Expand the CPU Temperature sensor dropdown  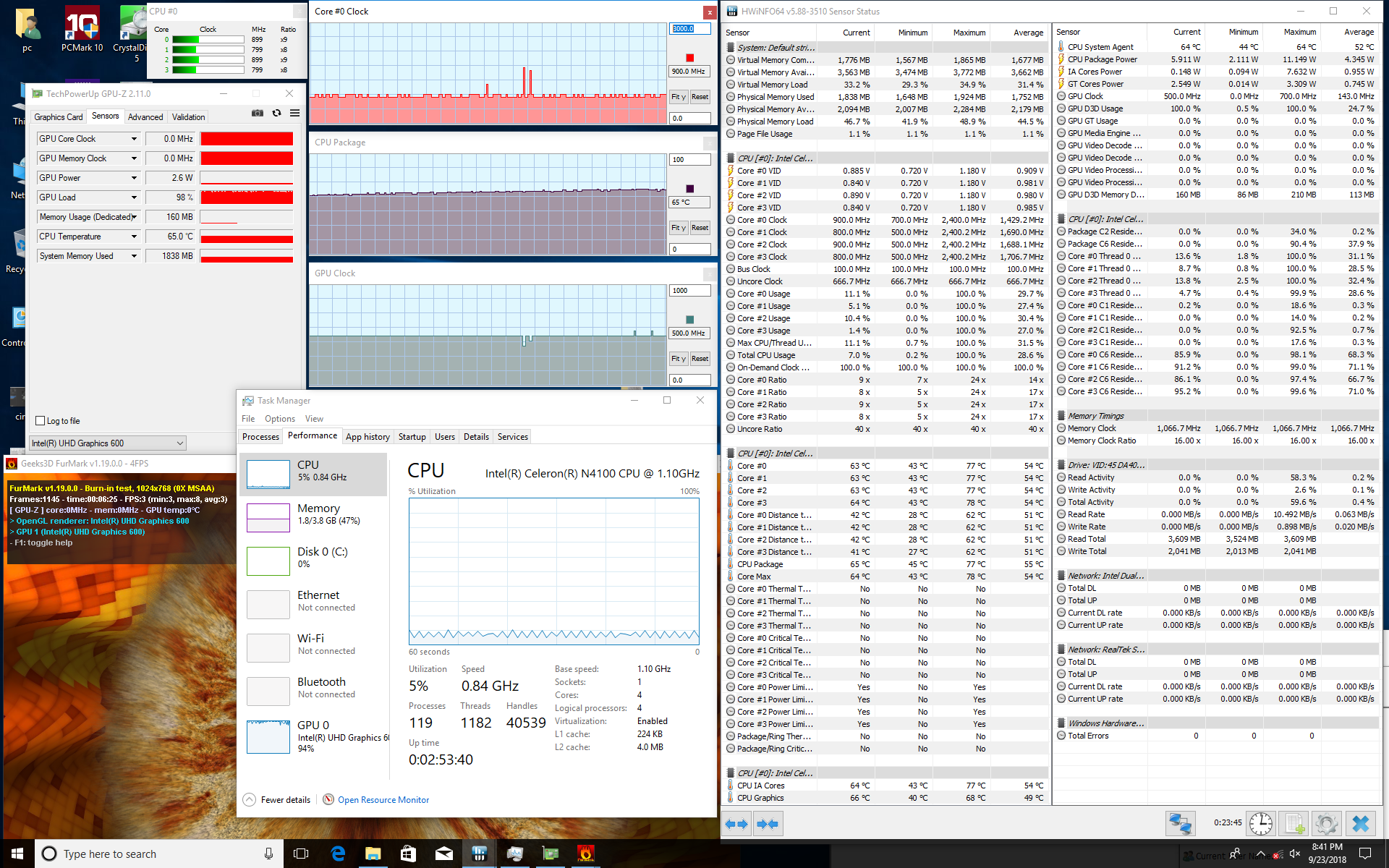click(x=134, y=237)
